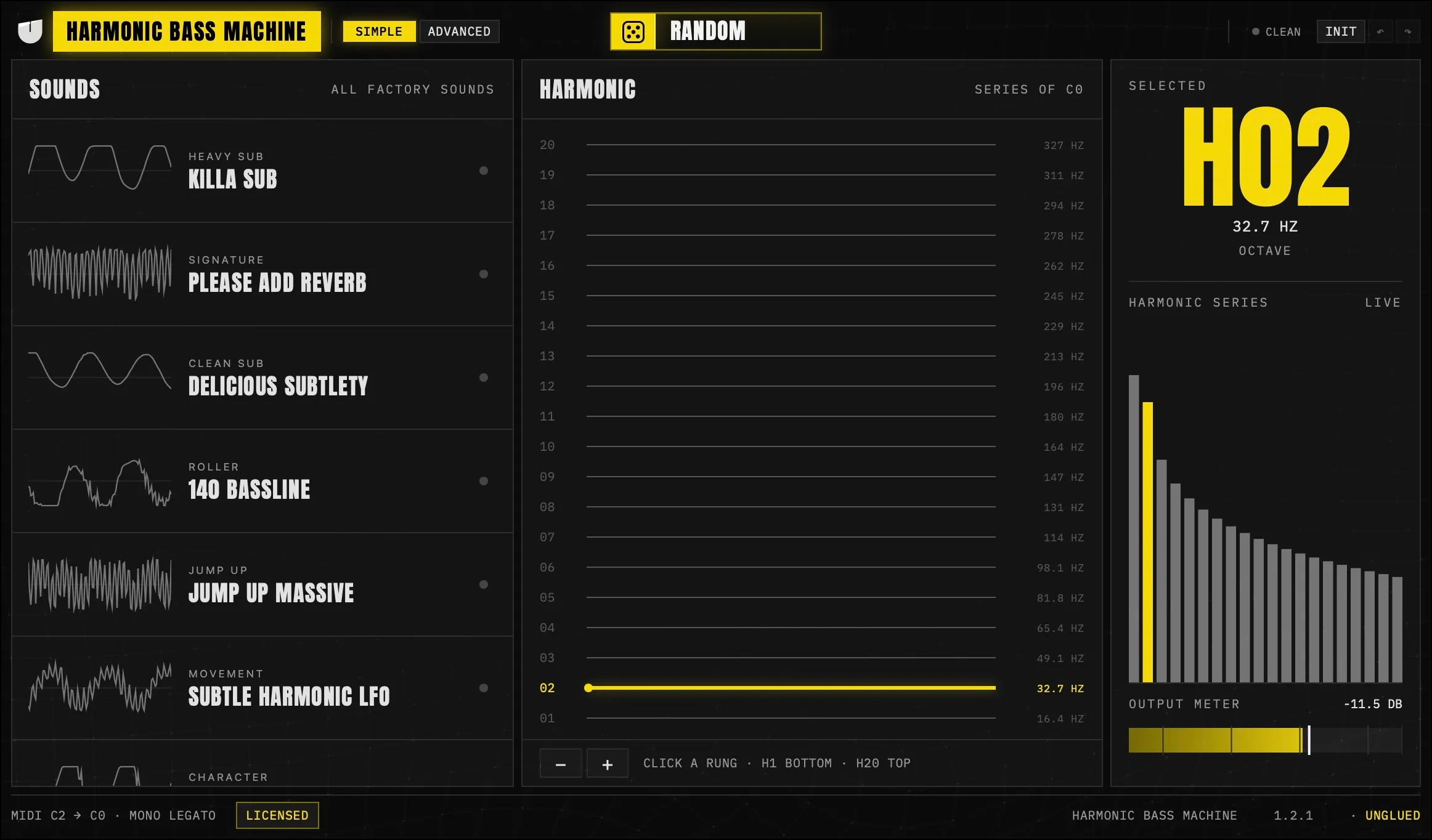Image resolution: width=1432 pixels, height=840 pixels.
Task: Select harmonic rung 05
Action: [x=791, y=597]
